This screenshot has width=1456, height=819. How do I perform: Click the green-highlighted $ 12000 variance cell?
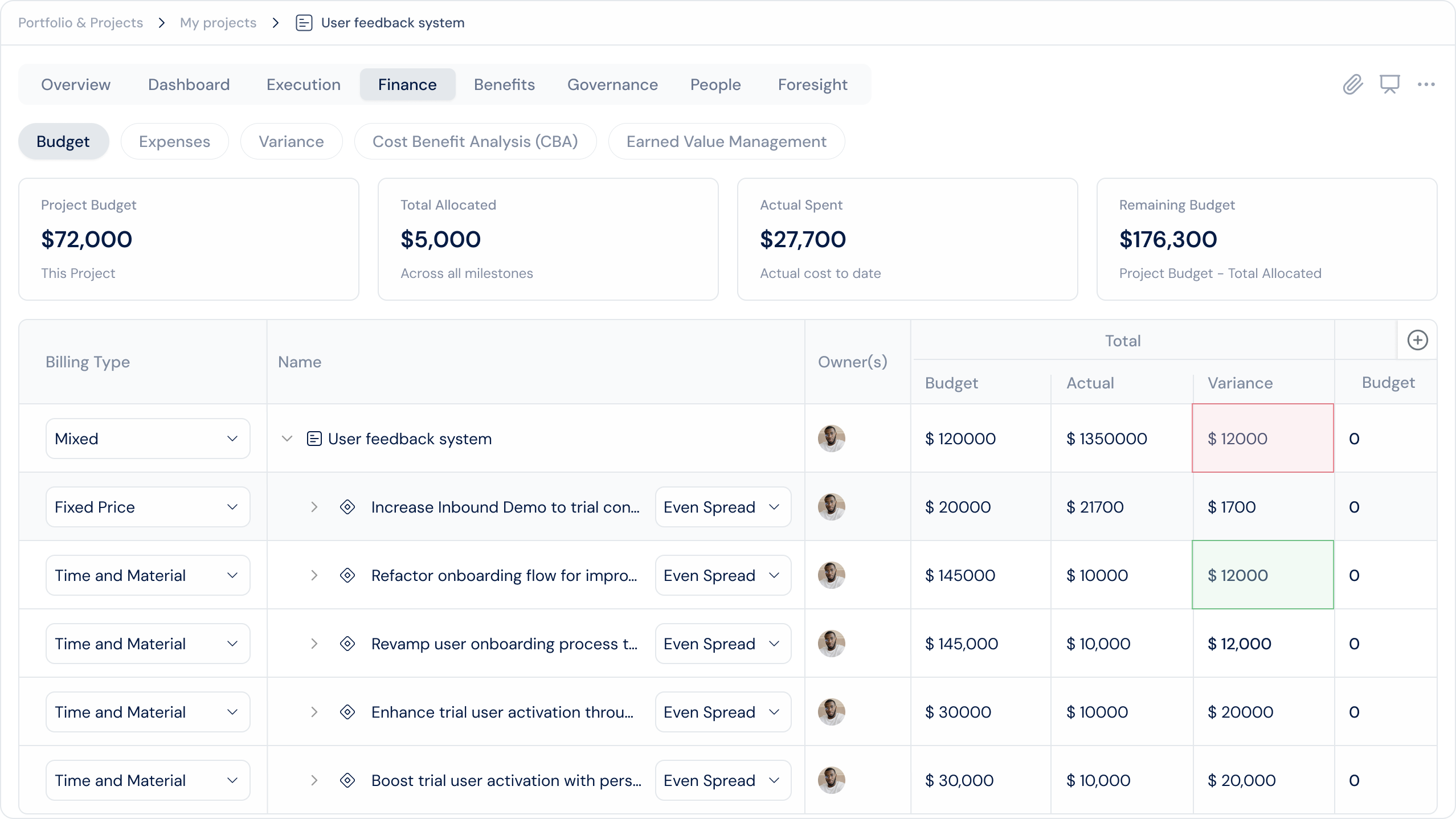pyautogui.click(x=1263, y=575)
